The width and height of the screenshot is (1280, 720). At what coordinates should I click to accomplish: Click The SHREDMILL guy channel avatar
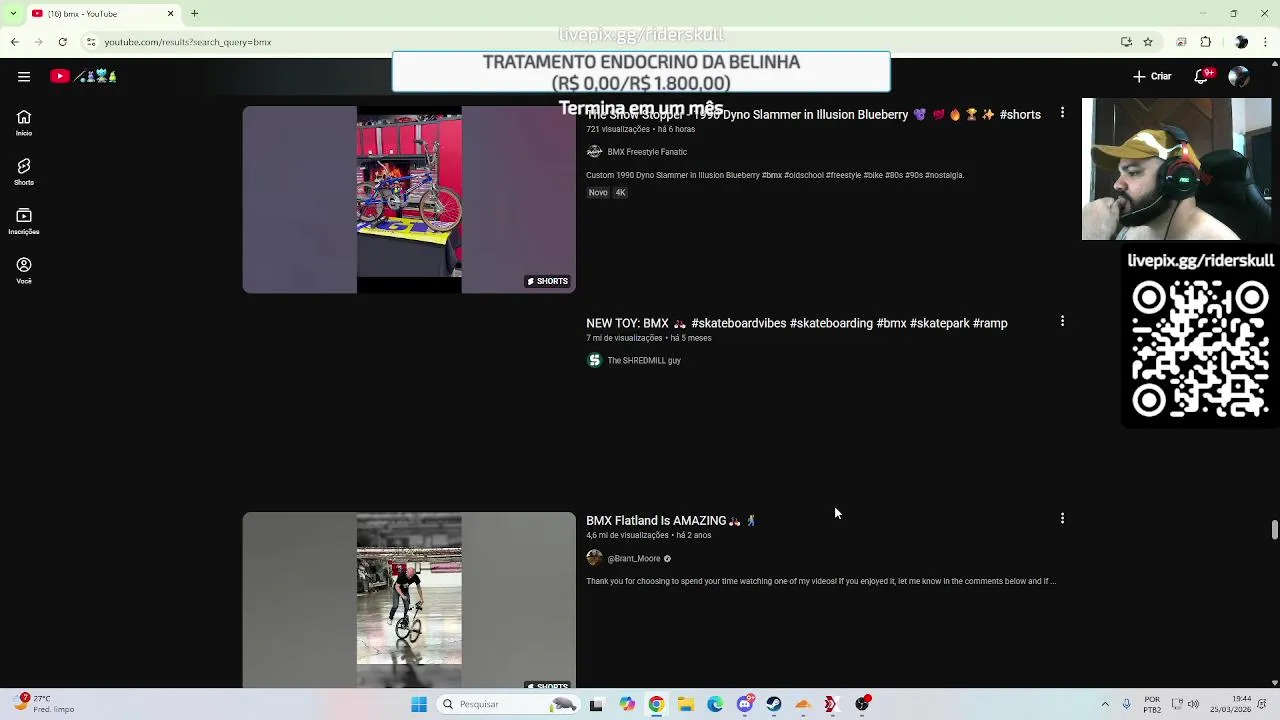click(x=594, y=360)
